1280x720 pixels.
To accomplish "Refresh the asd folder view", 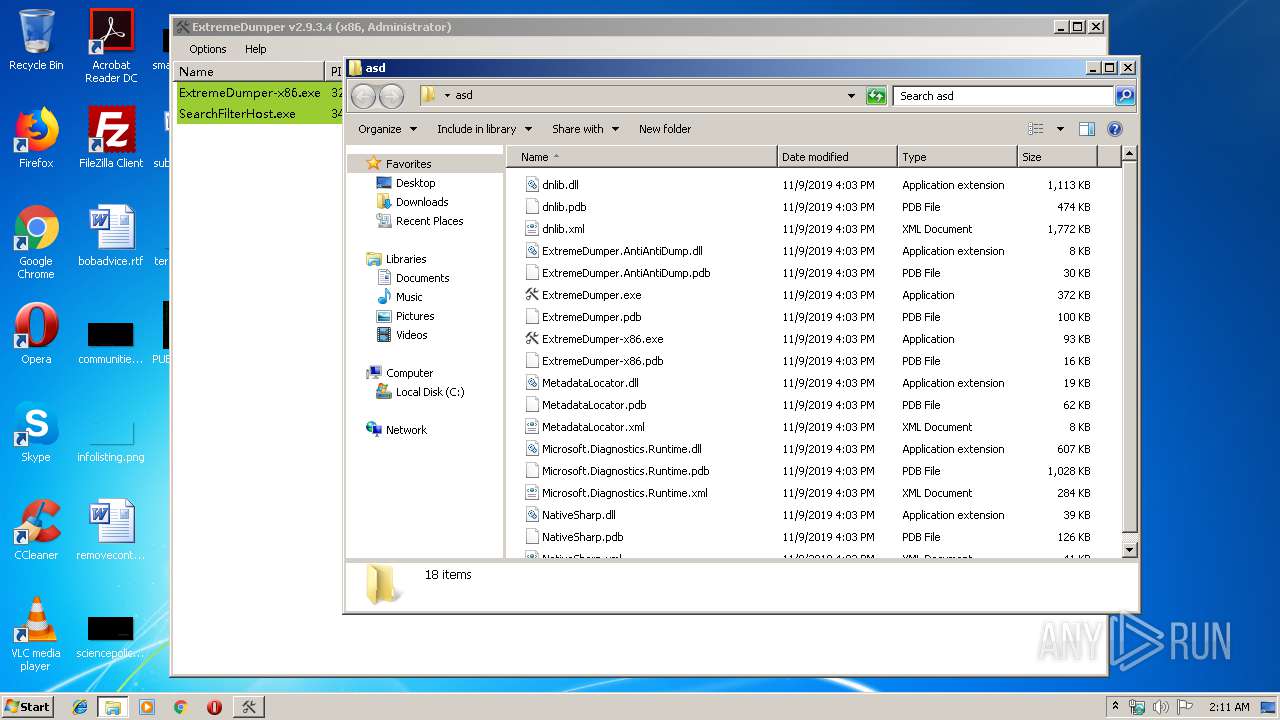I will [x=876, y=96].
